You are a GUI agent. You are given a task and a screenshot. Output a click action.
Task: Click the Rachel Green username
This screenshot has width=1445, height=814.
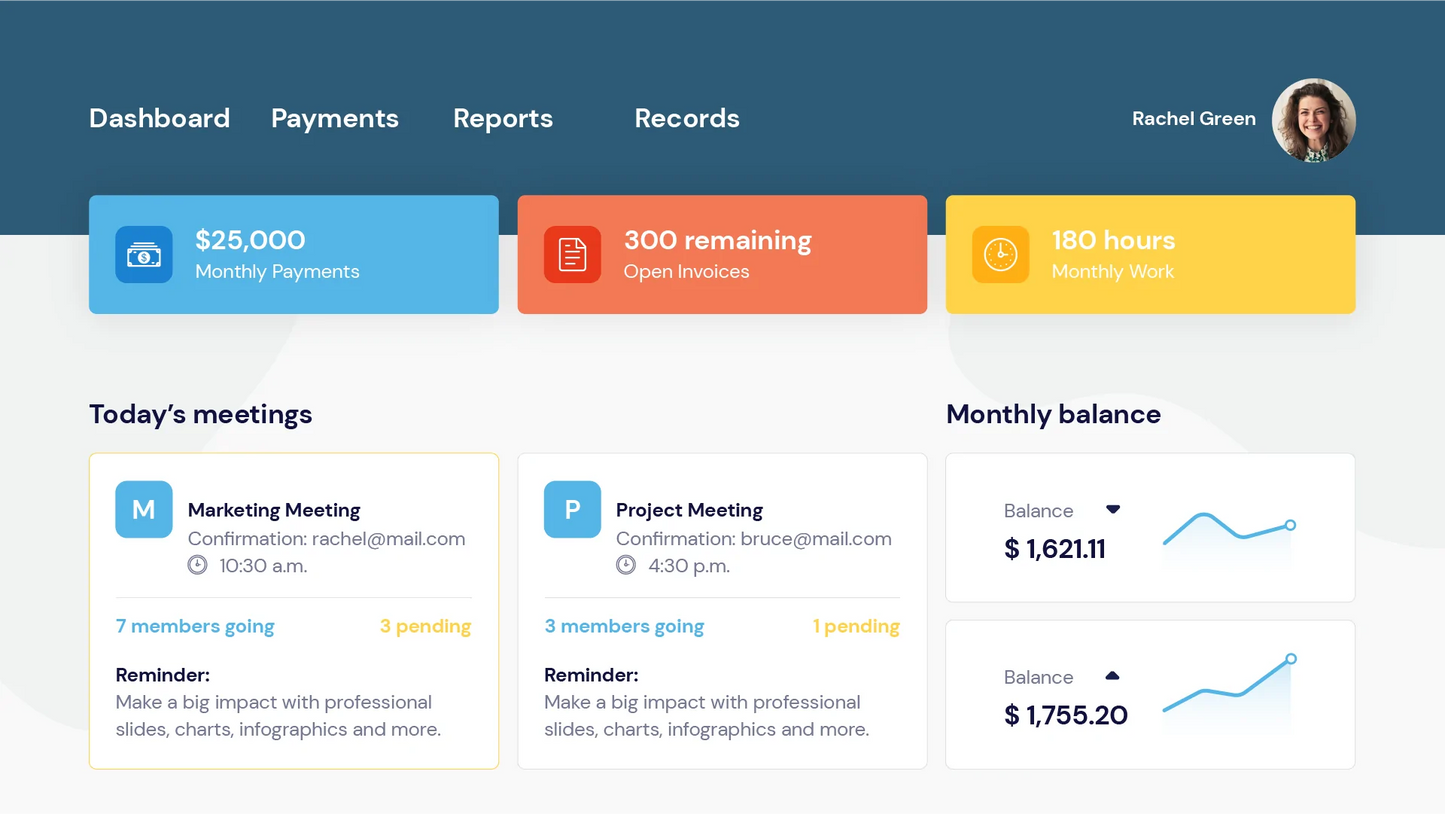tap(1193, 119)
